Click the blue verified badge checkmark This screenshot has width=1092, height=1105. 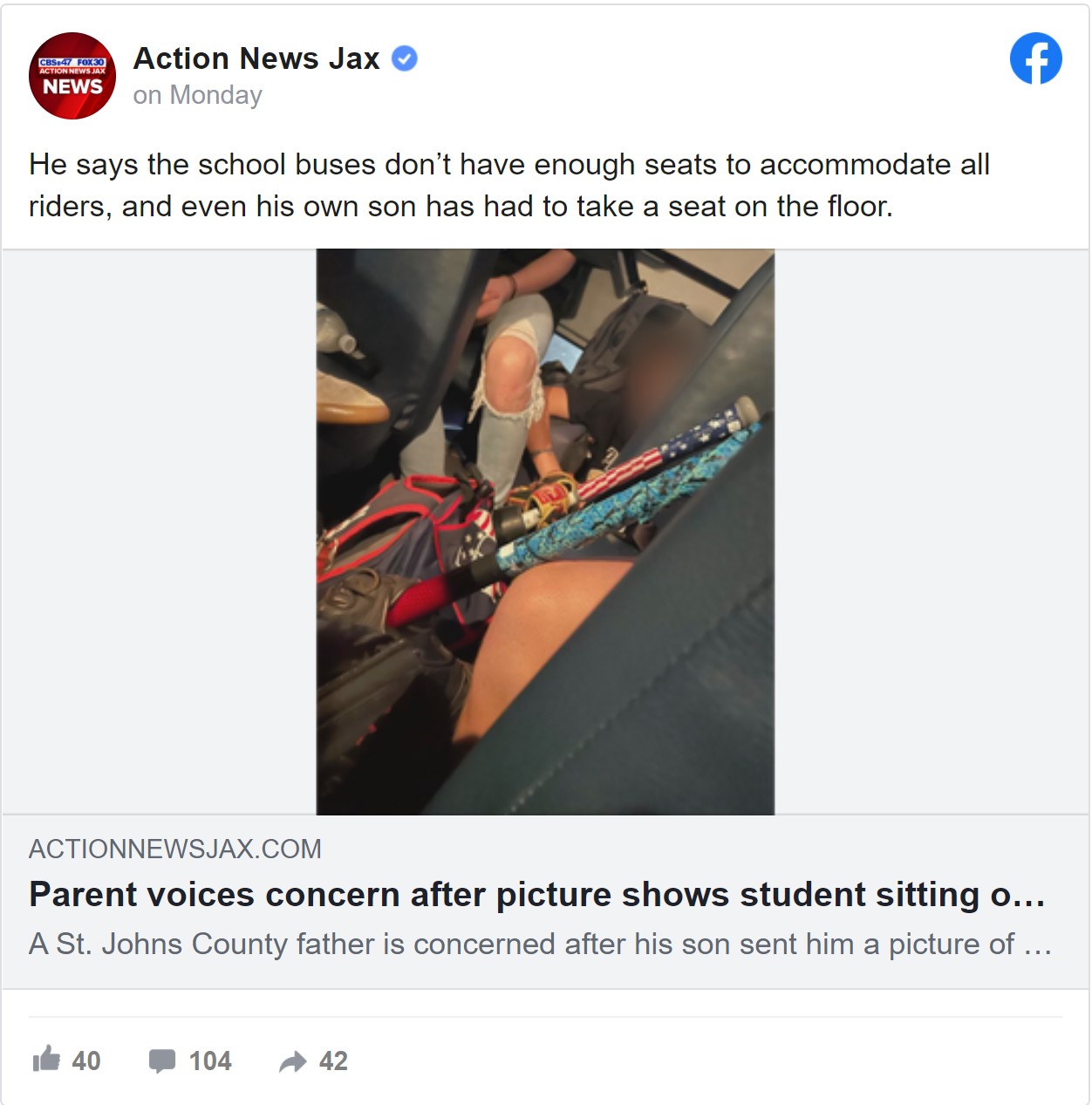point(405,58)
